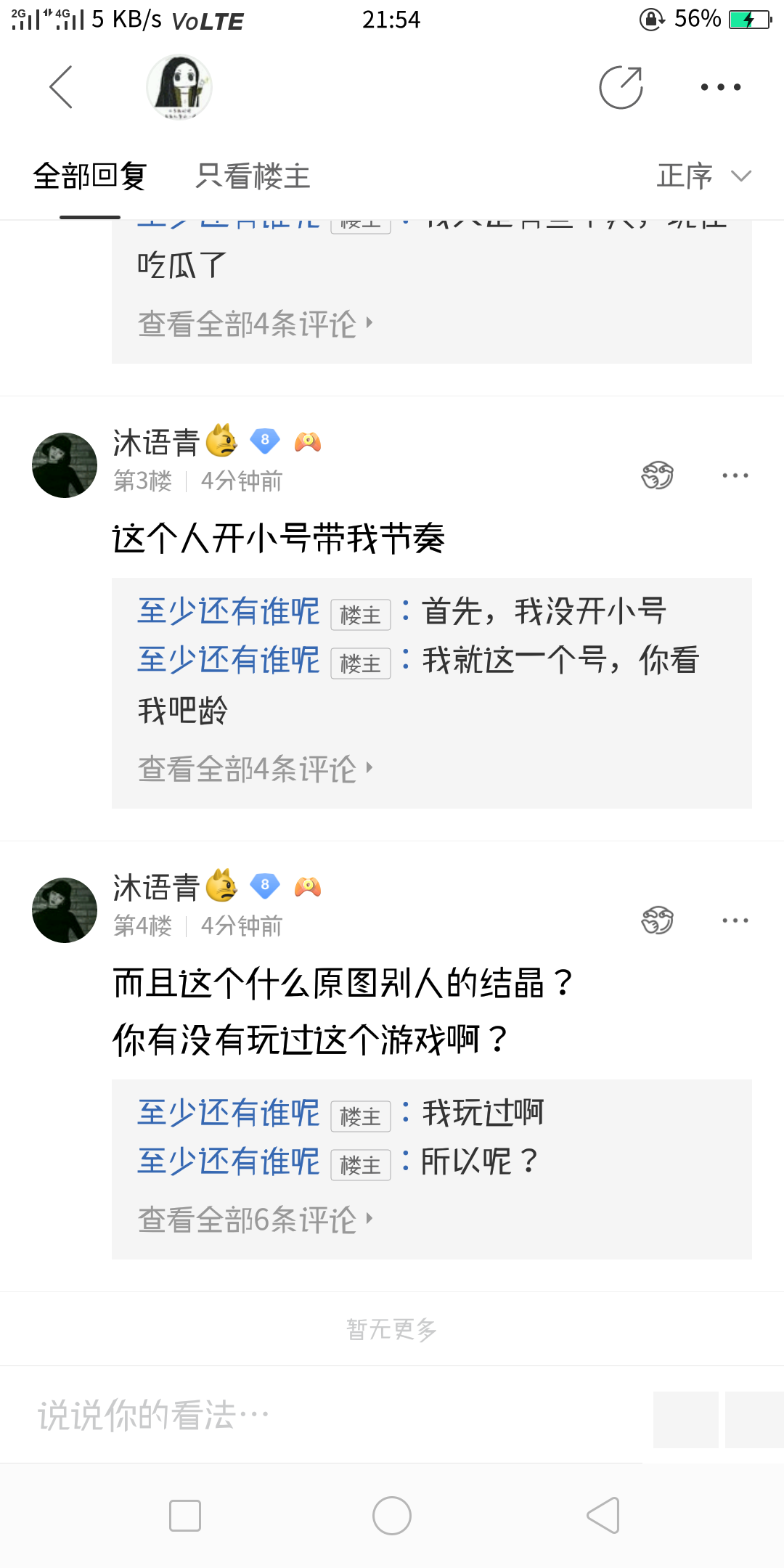Tap the blue level 8 badge on floor 3
This screenshot has height=1568, width=784.
point(265,440)
